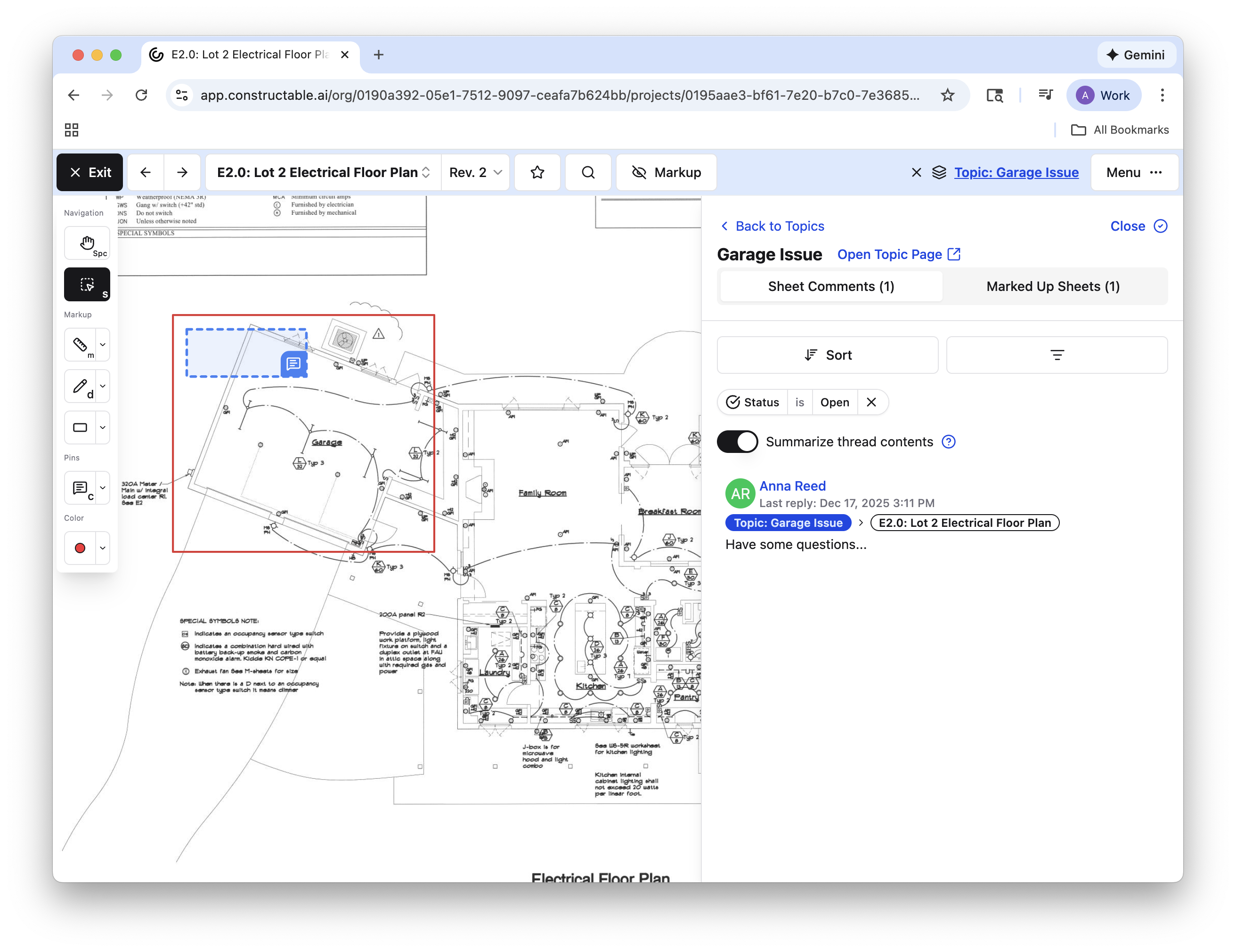Go to previous sheet arrow

[x=146, y=172]
